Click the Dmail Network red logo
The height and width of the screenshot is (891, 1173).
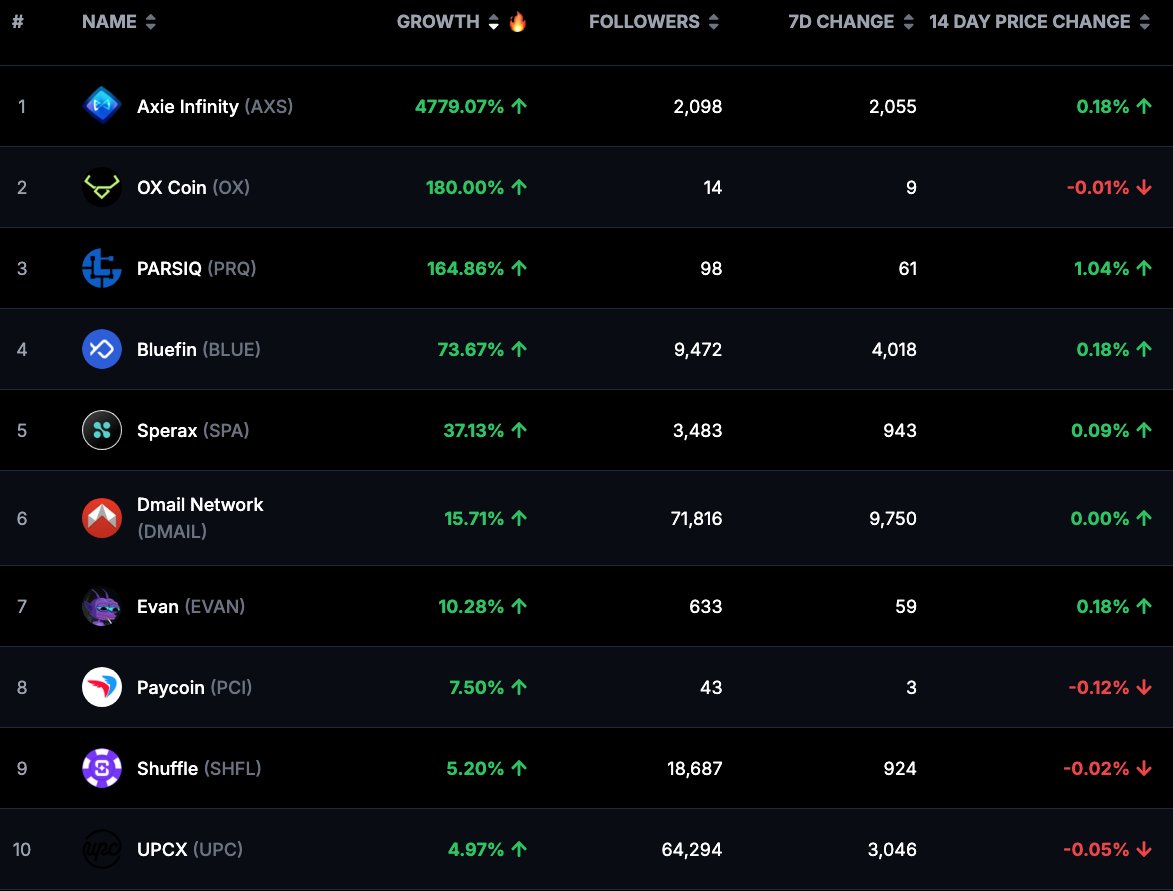click(x=102, y=518)
